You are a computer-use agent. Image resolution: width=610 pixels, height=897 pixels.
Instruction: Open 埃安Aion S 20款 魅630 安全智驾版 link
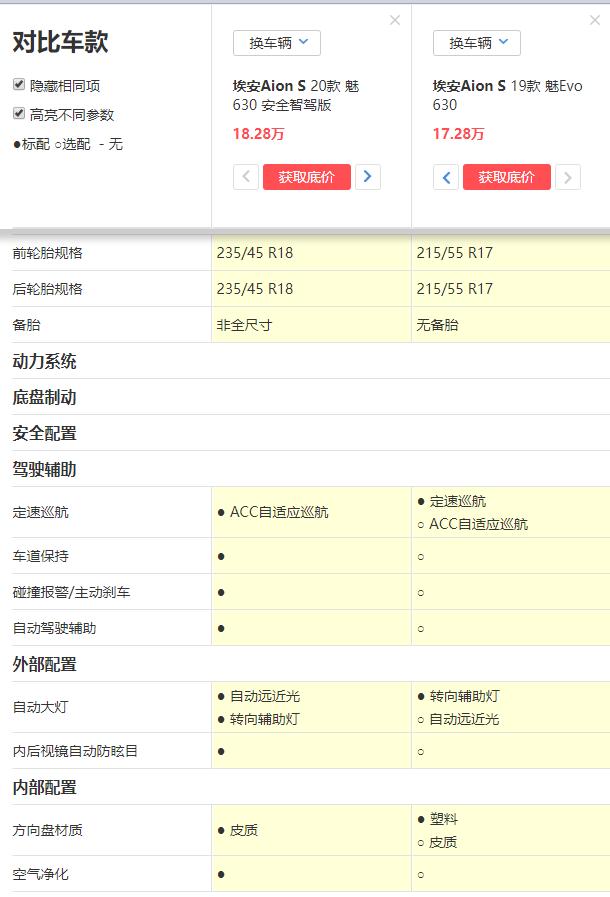(296, 95)
